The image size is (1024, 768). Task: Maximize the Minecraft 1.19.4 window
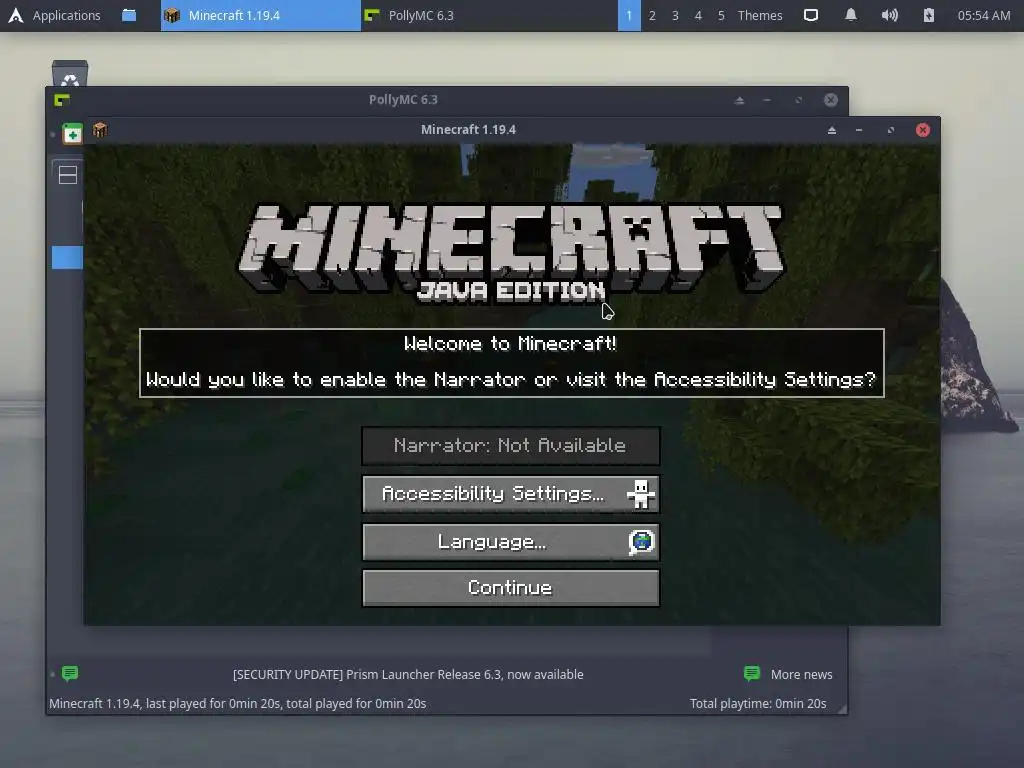(891, 130)
